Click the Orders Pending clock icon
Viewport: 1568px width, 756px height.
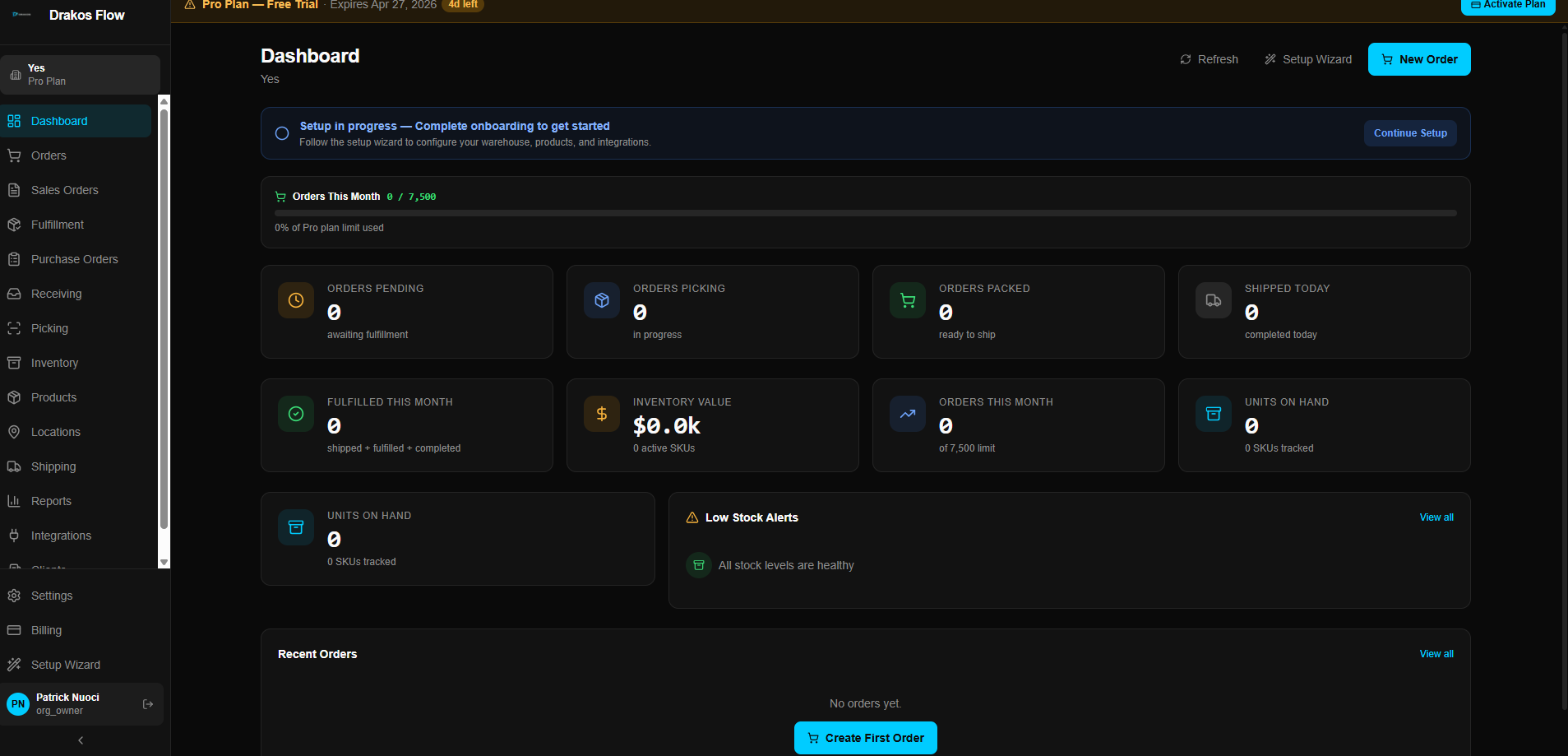pos(296,300)
